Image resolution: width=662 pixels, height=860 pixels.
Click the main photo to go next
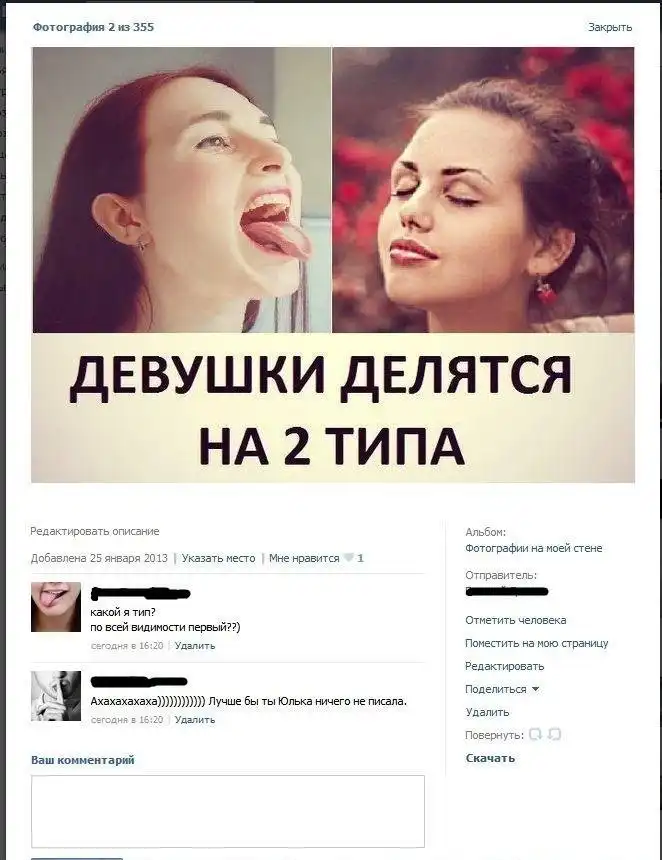pyautogui.click(x=333, y=265)
